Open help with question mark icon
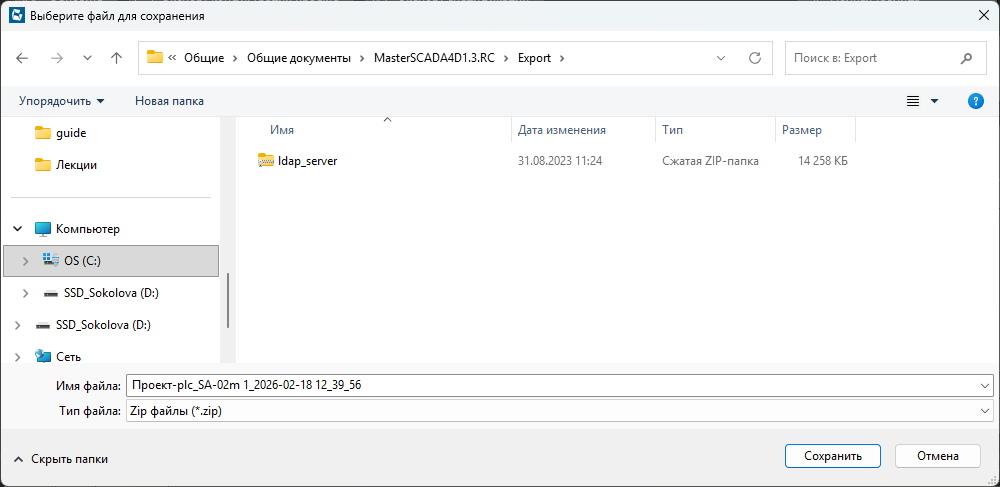This screenshot has width=1000, height=487. click(x=975, y=101)
